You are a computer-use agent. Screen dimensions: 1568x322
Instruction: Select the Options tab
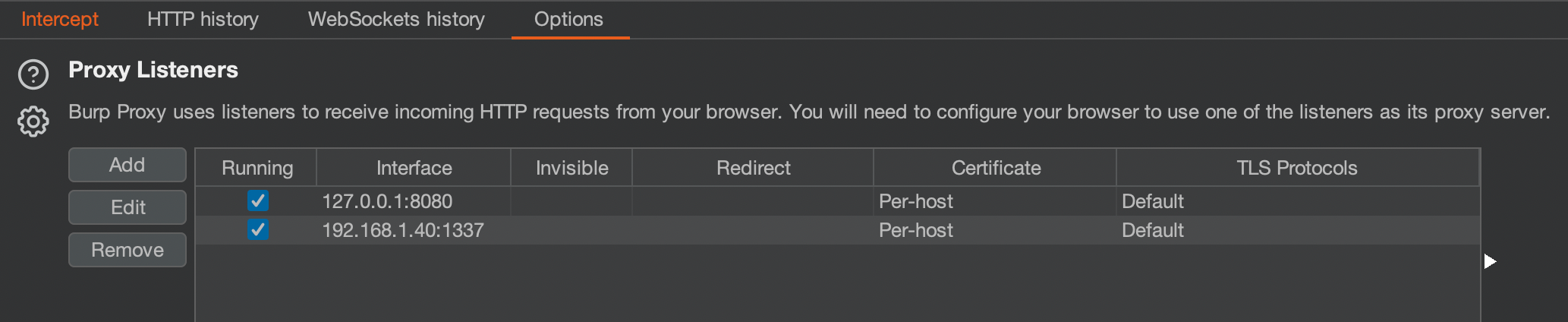[x=569, y=19]
